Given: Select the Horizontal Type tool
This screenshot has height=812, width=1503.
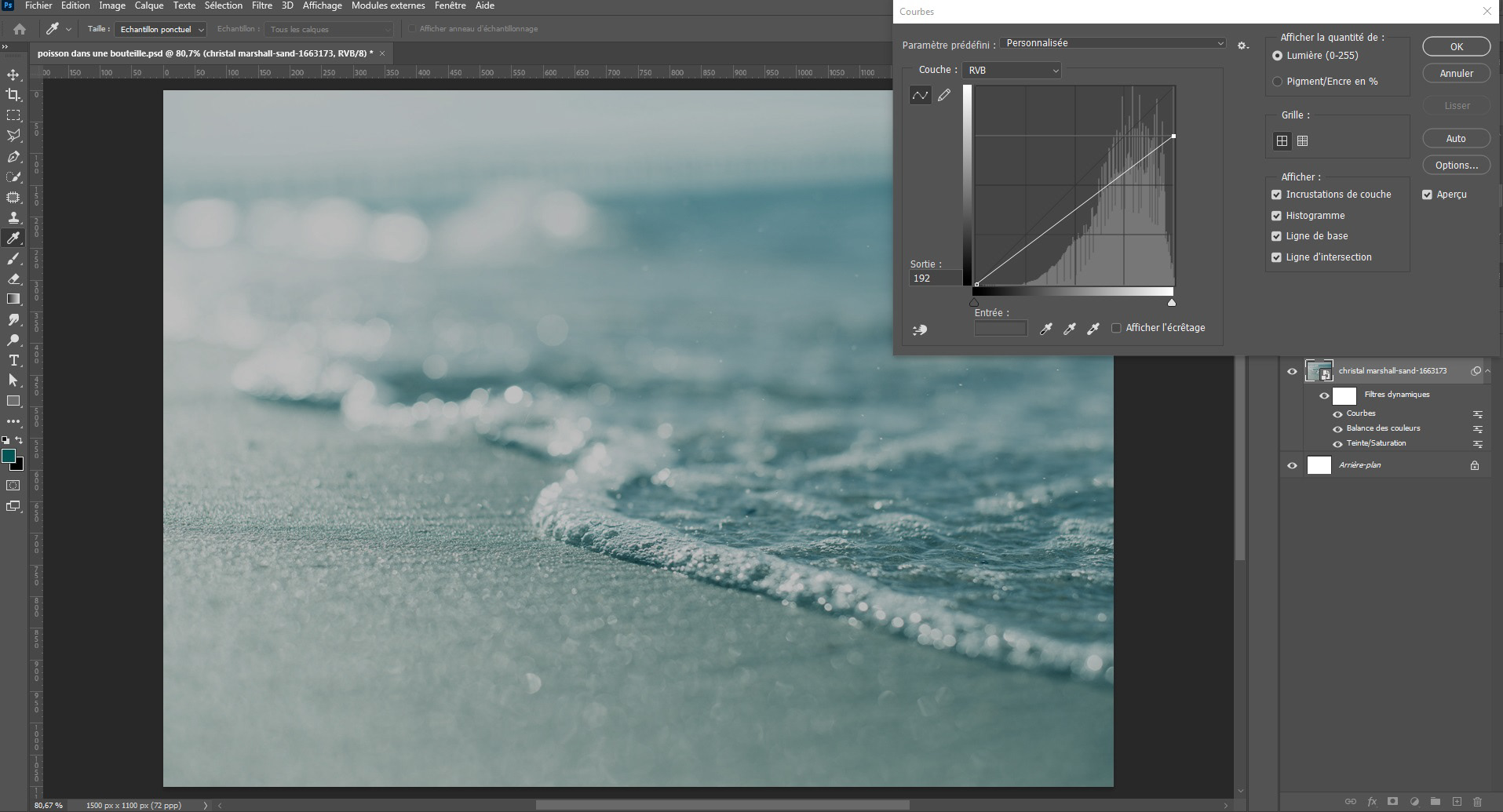Looking at the screenshot, I should [13, 360].
